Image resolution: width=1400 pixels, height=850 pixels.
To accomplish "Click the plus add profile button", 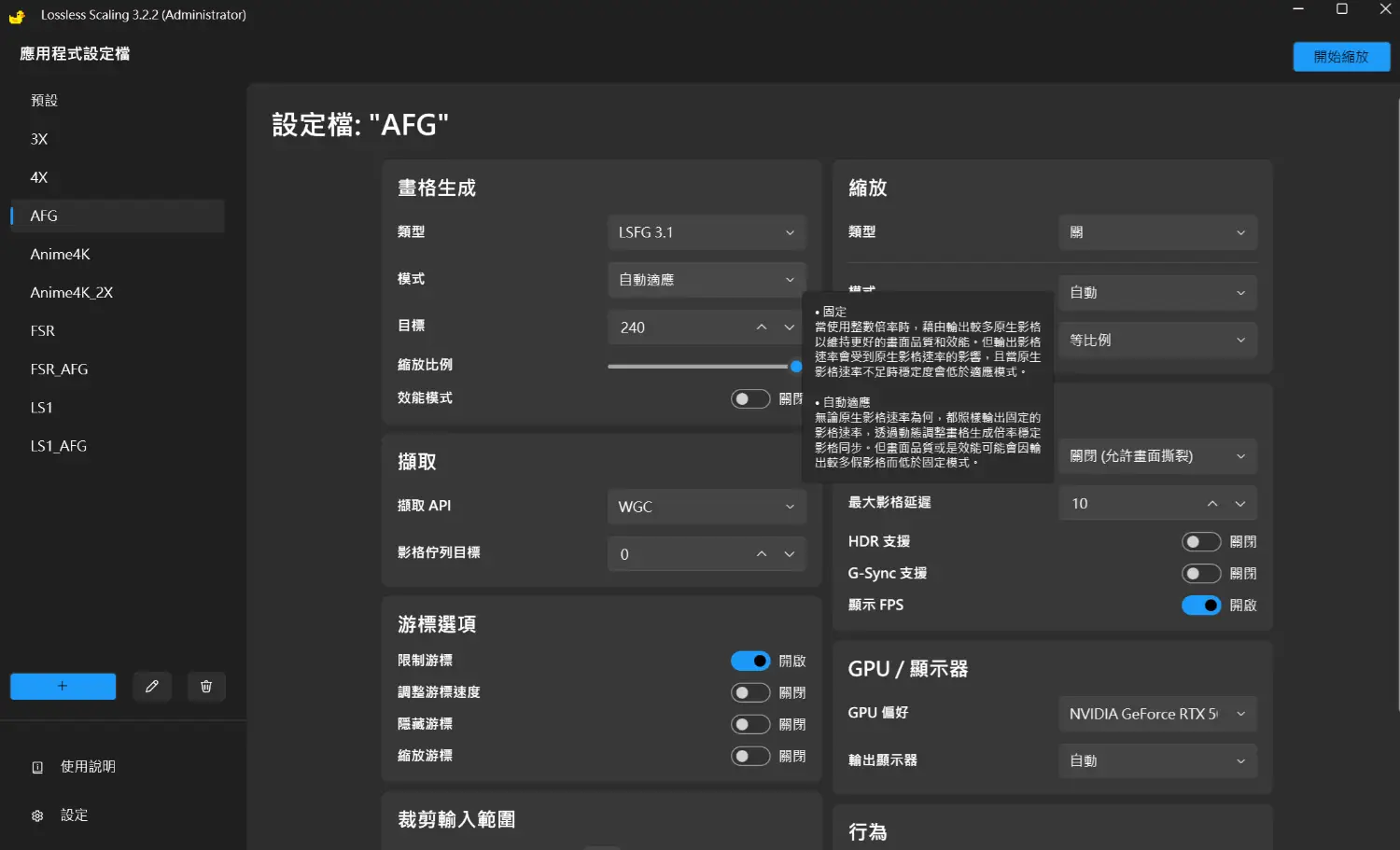I will (x=63, y=687).
